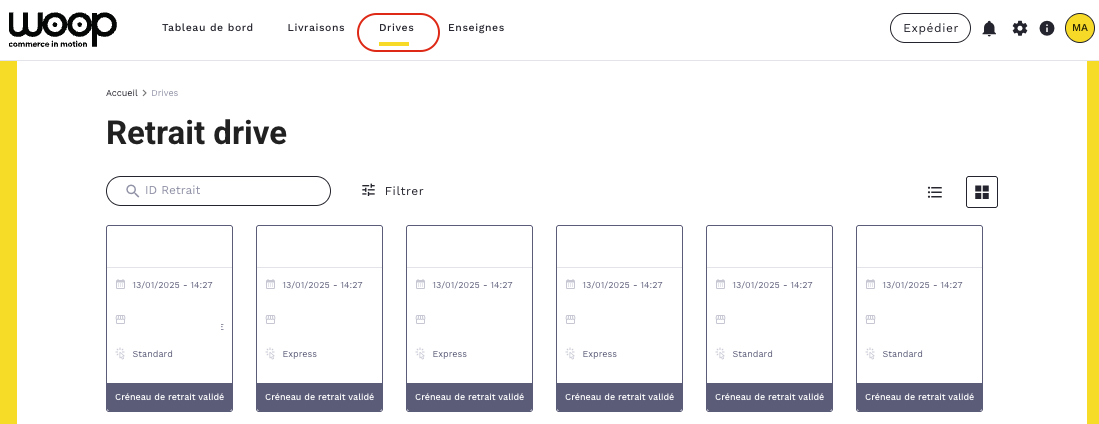The width and height of the screenshot is (1099, 424).
Task: Focus the ID Retrait search field
Action: click(230, 191)
